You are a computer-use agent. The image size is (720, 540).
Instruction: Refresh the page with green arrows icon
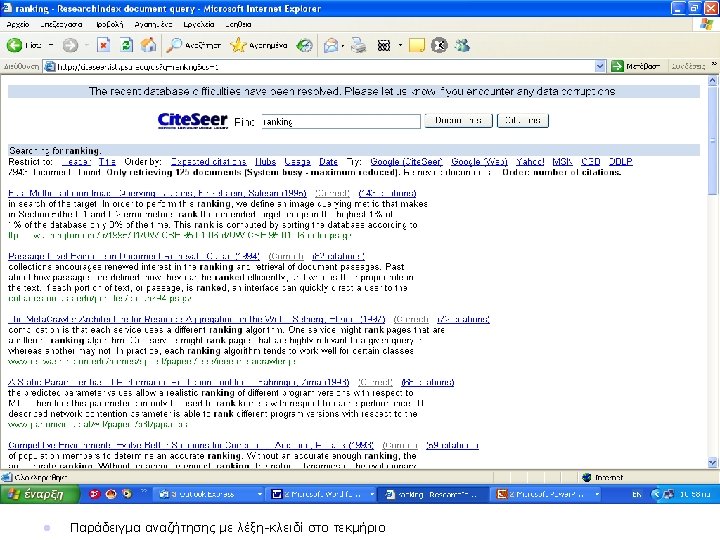(x=126, y=45)
